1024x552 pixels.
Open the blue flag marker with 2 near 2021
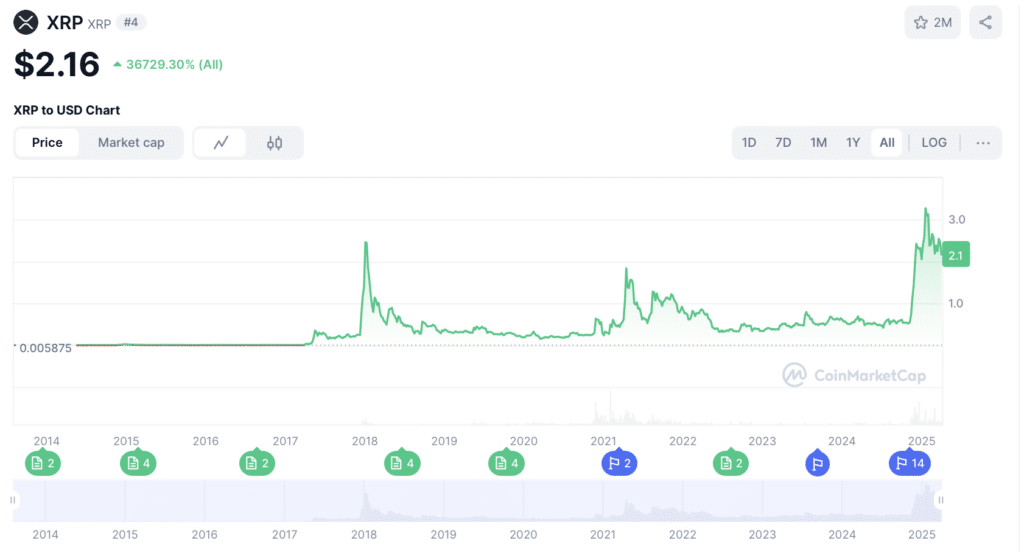tap(619, 463)
